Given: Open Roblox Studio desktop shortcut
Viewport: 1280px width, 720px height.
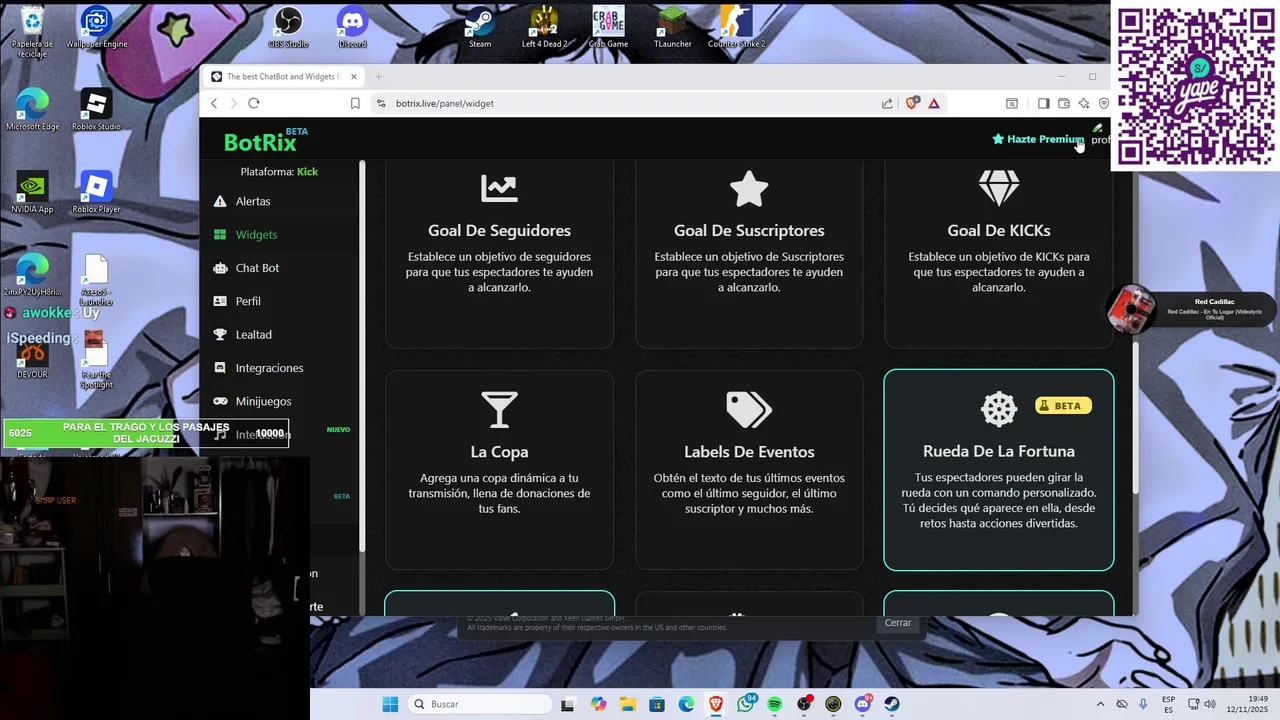Looking at the screenshot, I should (96, 110).
